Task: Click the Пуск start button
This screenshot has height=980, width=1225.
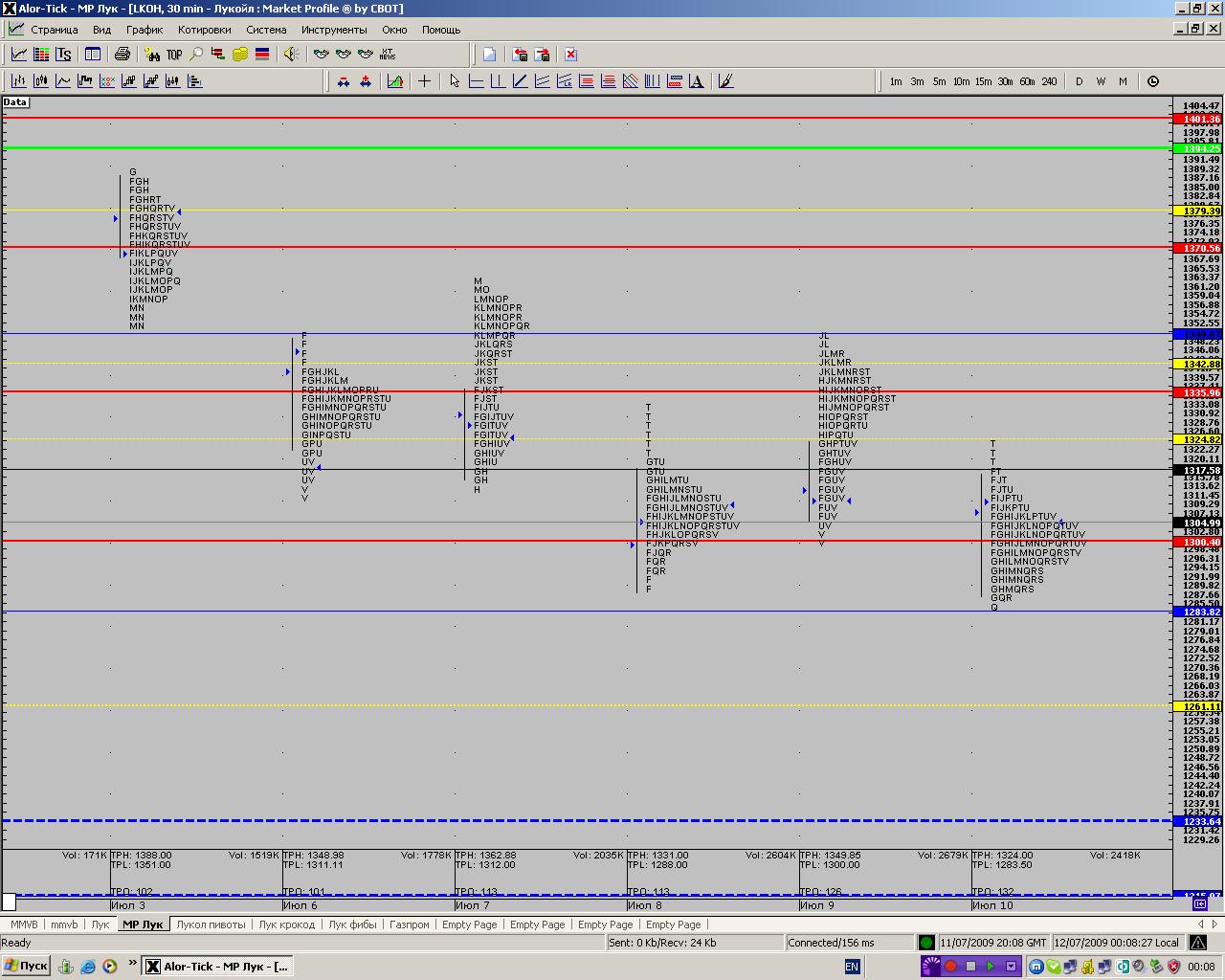Action: pyautogui.click(x=26, y=966)
